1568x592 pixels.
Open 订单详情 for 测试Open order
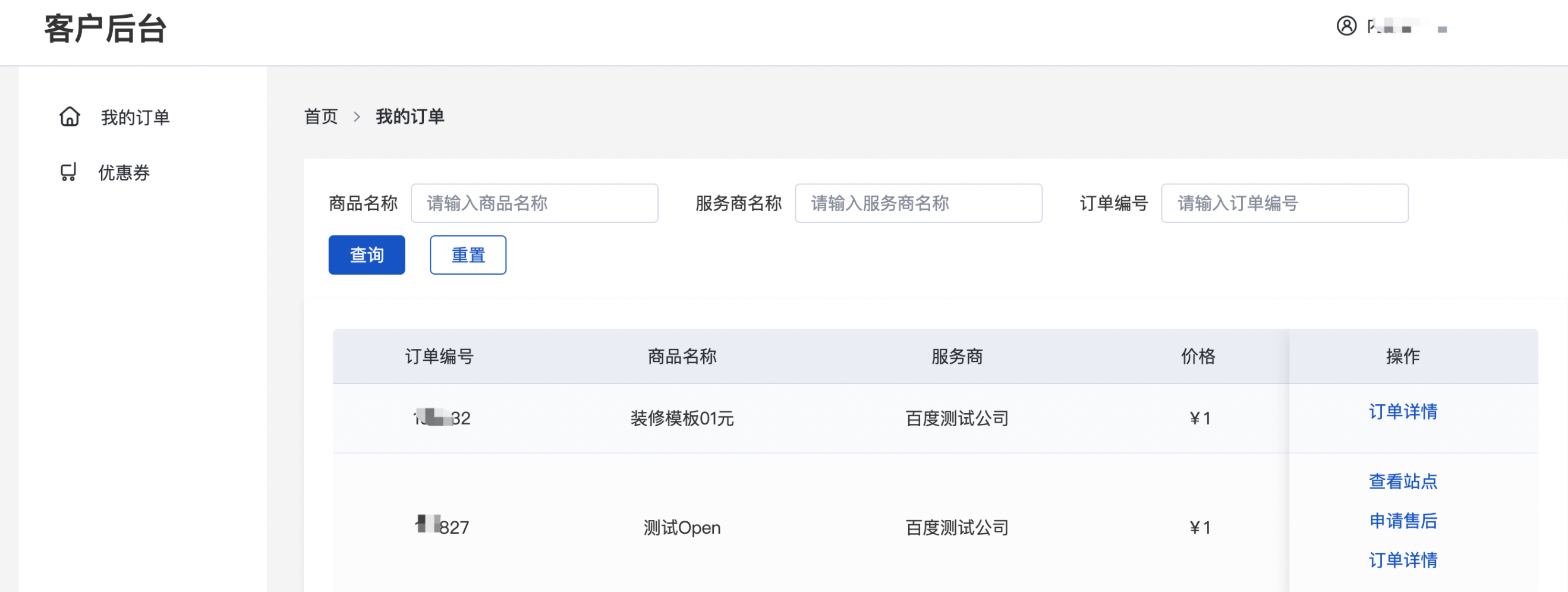coord(1402,560)
